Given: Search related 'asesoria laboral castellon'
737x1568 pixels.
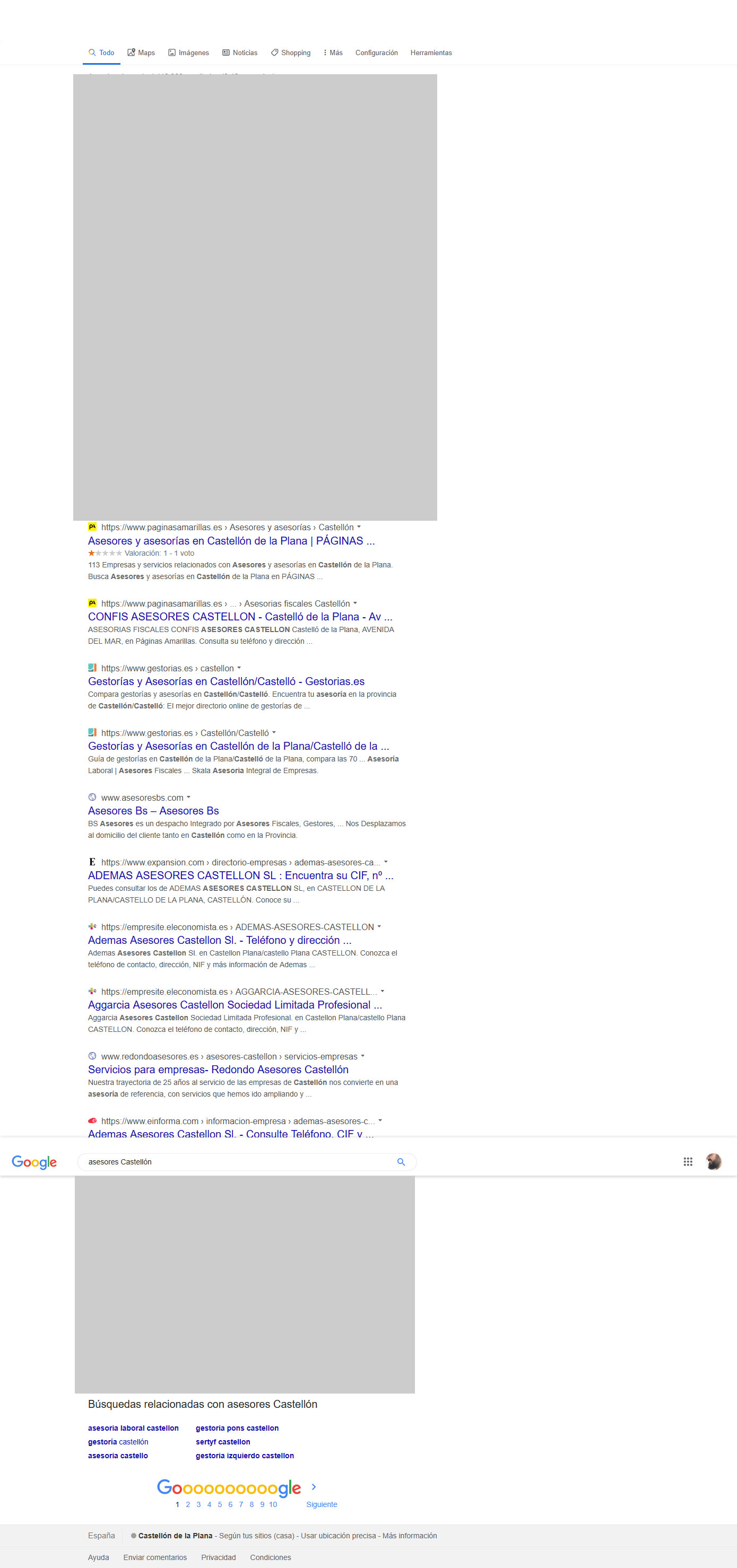Looking at the screenshot, I should 133,1428.
